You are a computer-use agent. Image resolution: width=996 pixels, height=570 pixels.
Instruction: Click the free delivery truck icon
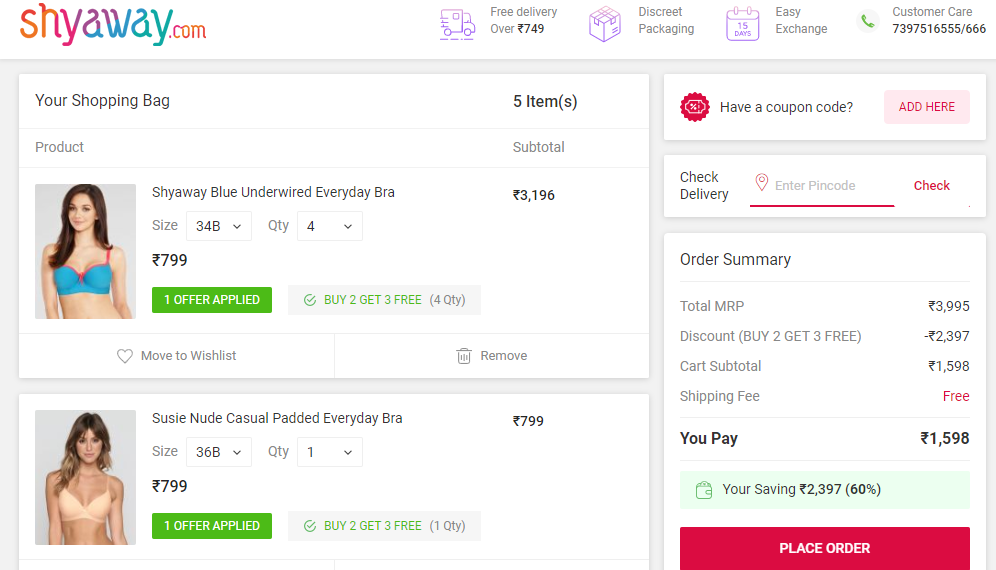457,25
